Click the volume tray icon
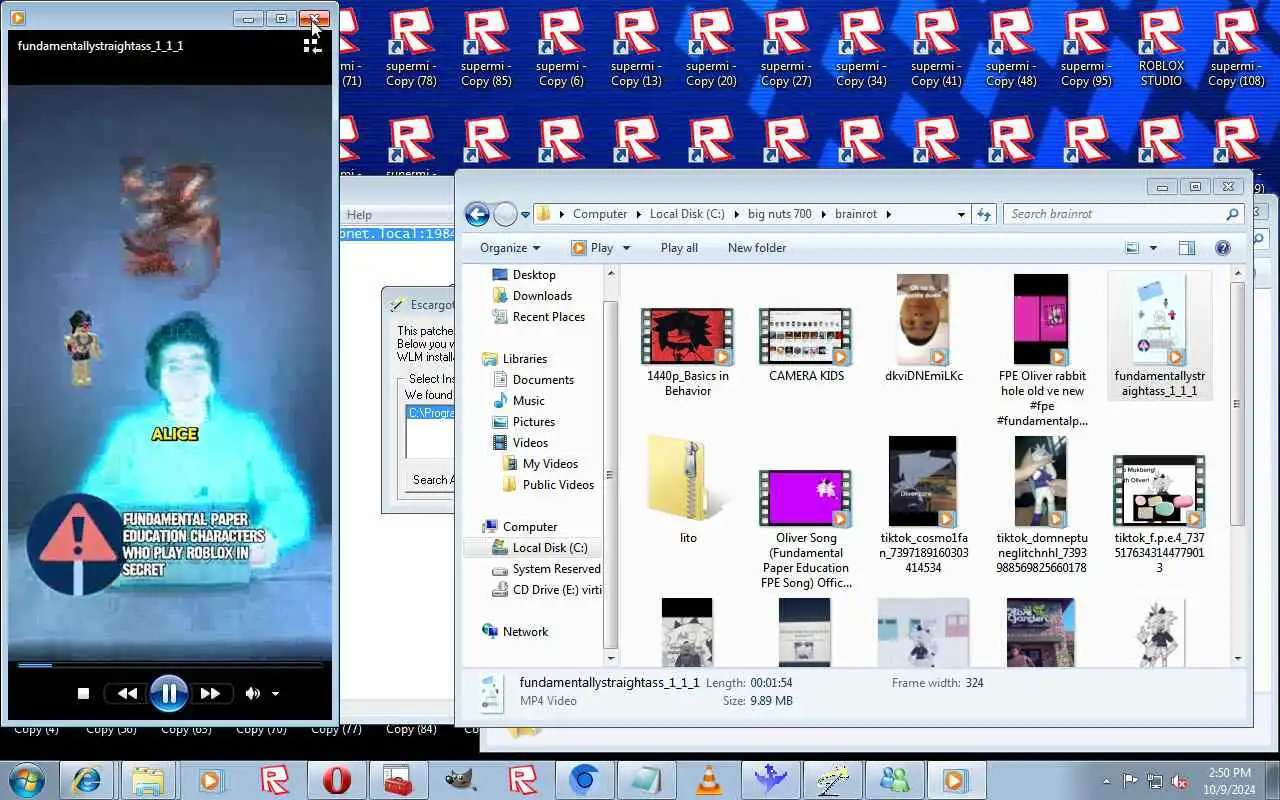Viewport: 1280px width, 800px height. click(x=1180, y=781)
